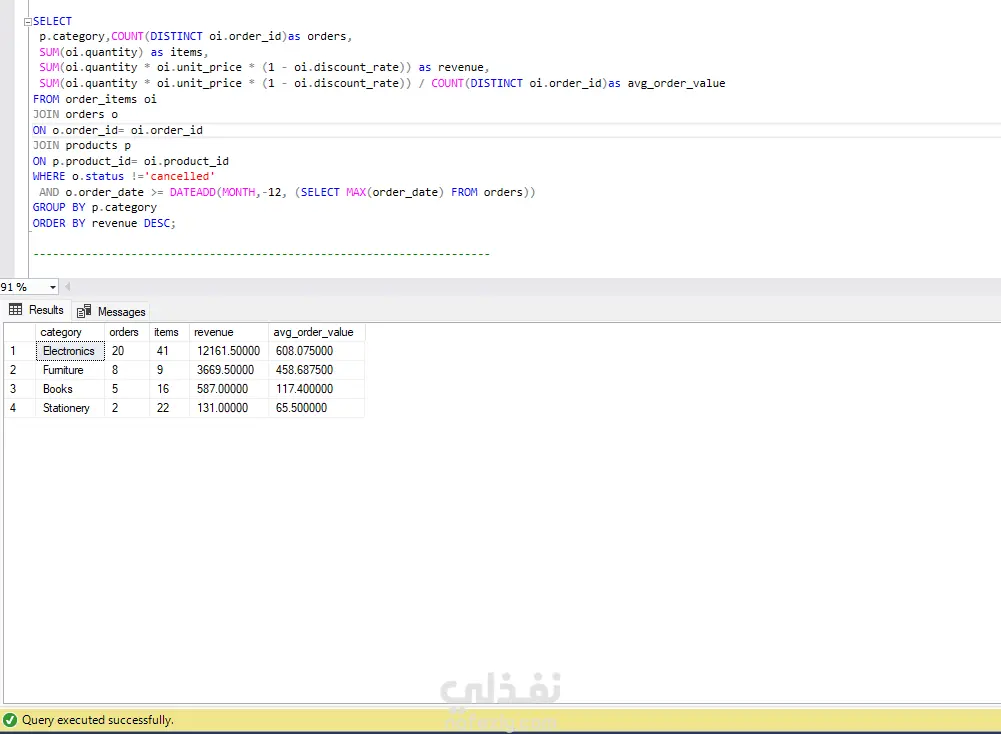The height and width of the screenshot is (734, 1001).
Task: Click the avg_order_value column header
Action: click(316, 332)
